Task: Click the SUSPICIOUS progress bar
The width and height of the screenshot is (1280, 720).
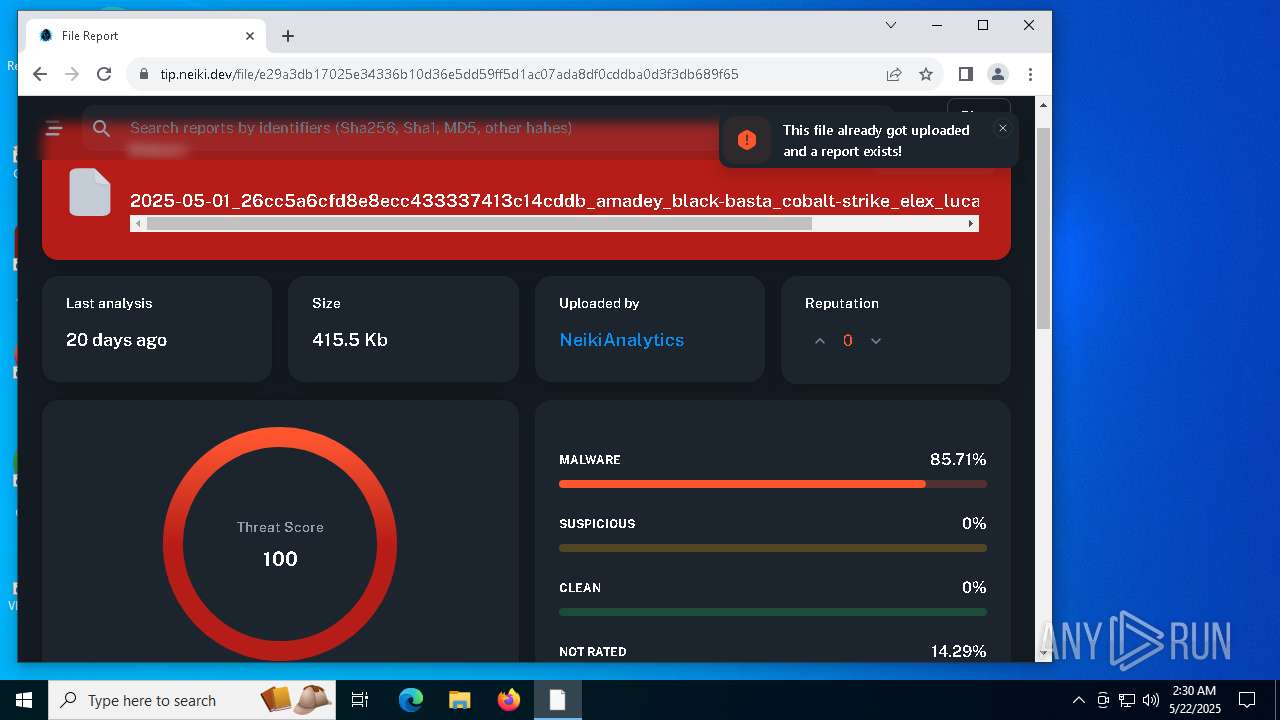Action: point(773,548)
